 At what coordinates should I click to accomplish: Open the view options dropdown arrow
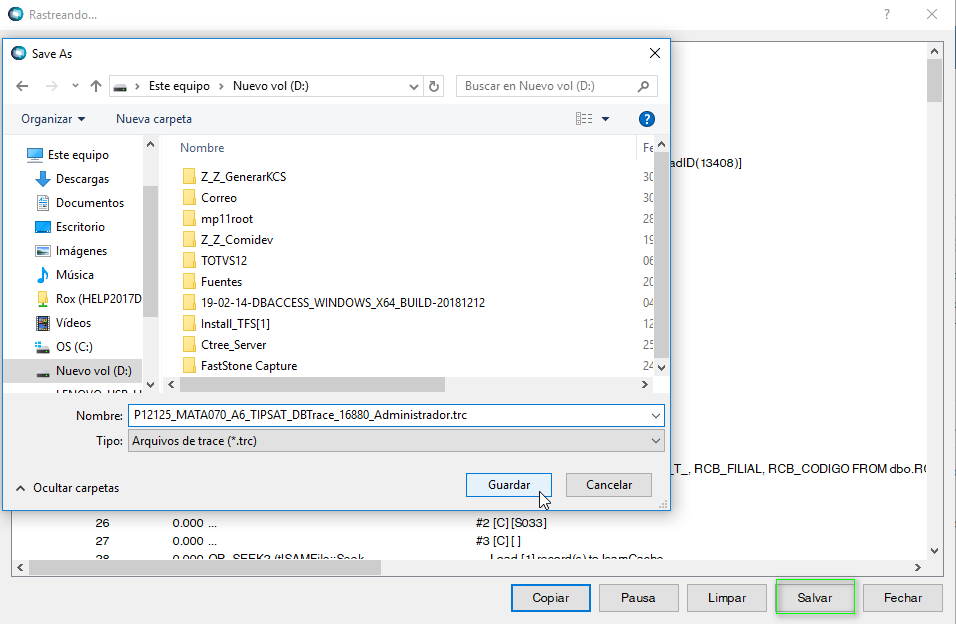605,119
